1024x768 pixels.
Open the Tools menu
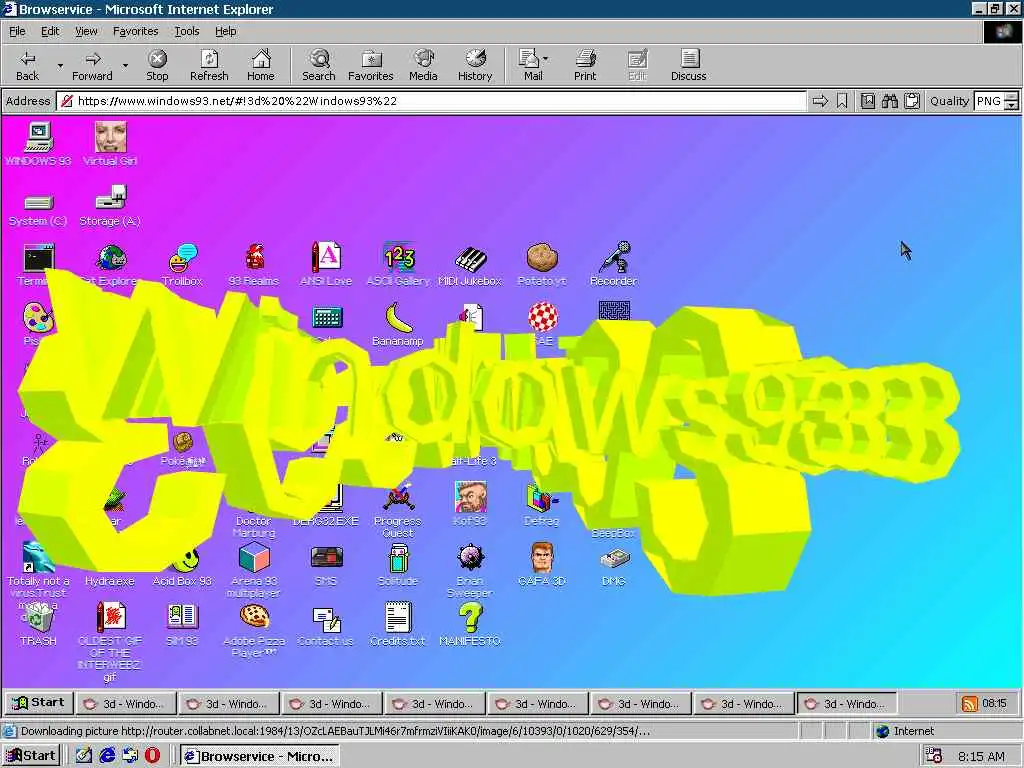point(186,31)
